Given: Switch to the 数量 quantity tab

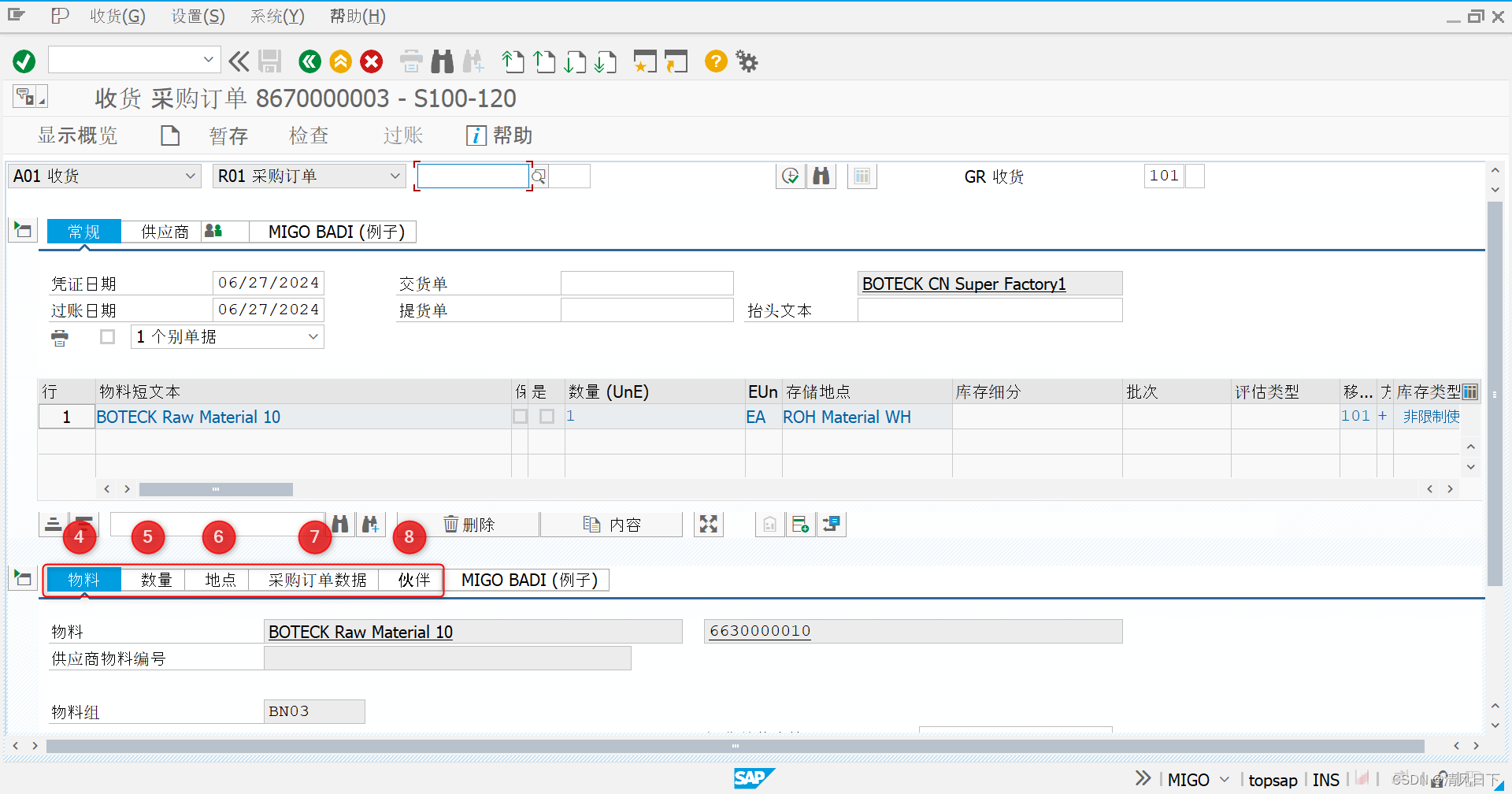Looking at the screenshot, I should click(156, 580).
